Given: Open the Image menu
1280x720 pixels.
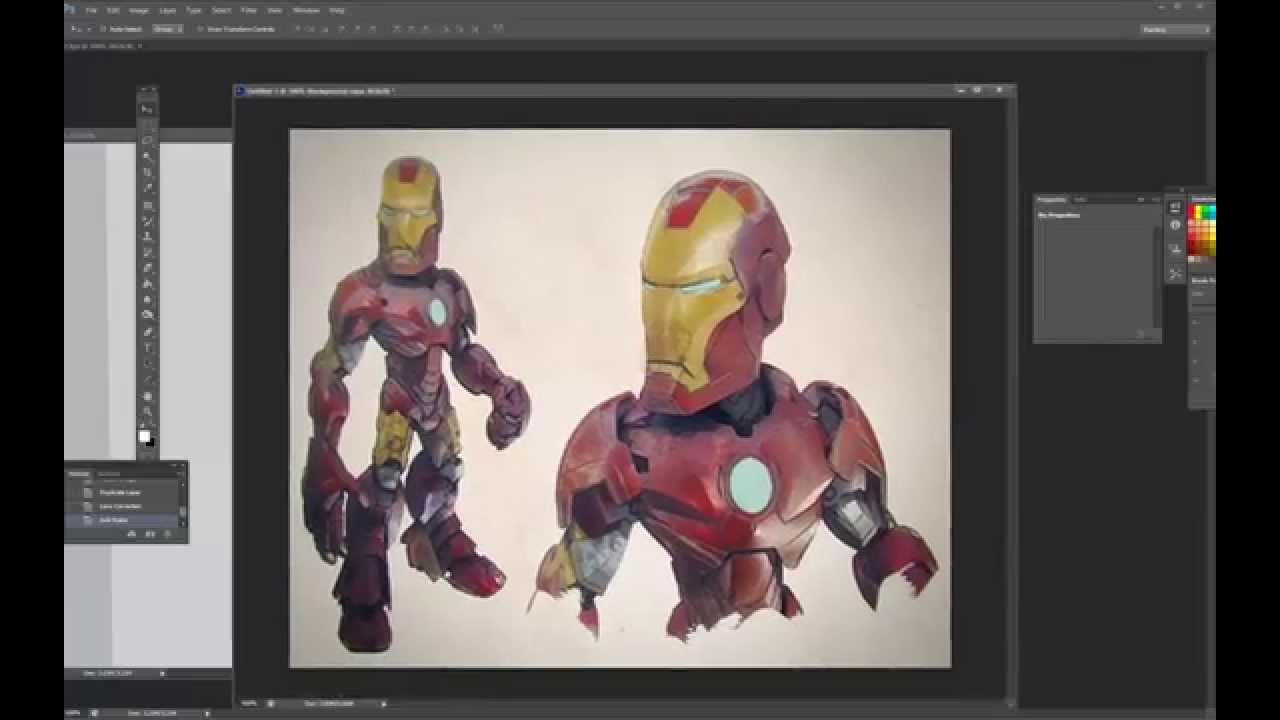Looking at the screenshot, I should 139,10.
